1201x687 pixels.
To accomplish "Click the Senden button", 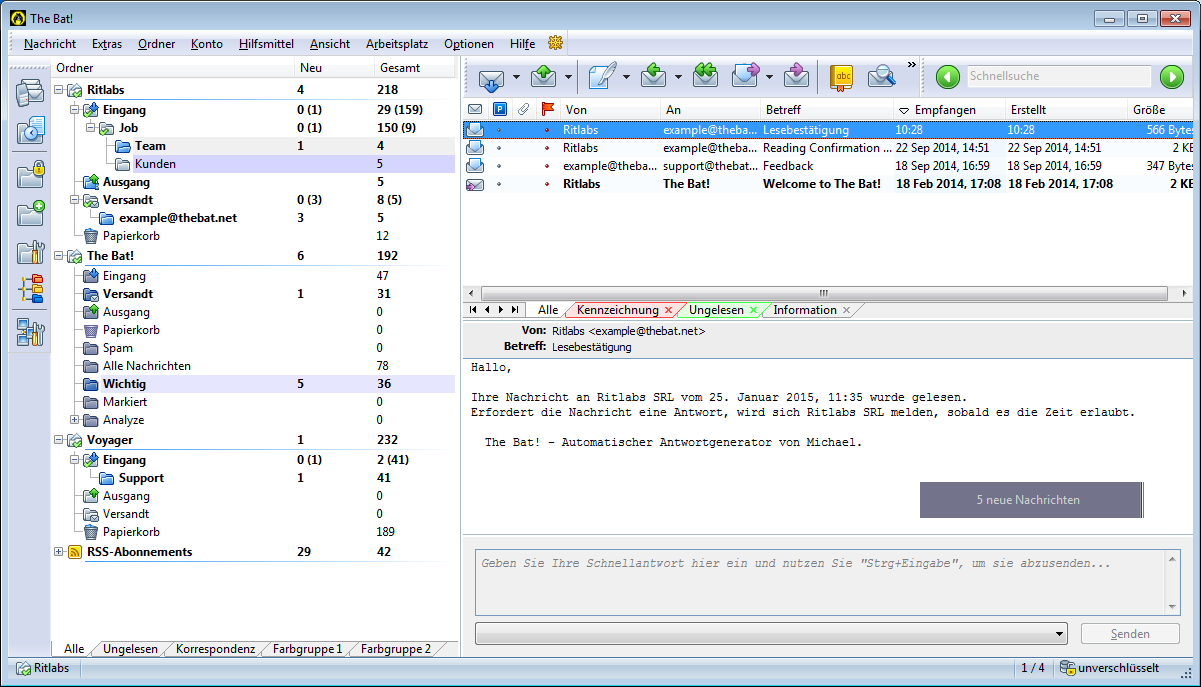I will 1130,634.
